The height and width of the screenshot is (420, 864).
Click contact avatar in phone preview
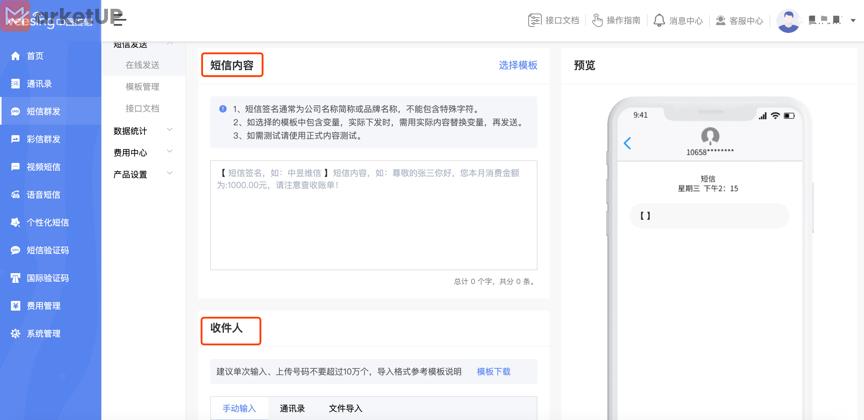coord(710,136)
